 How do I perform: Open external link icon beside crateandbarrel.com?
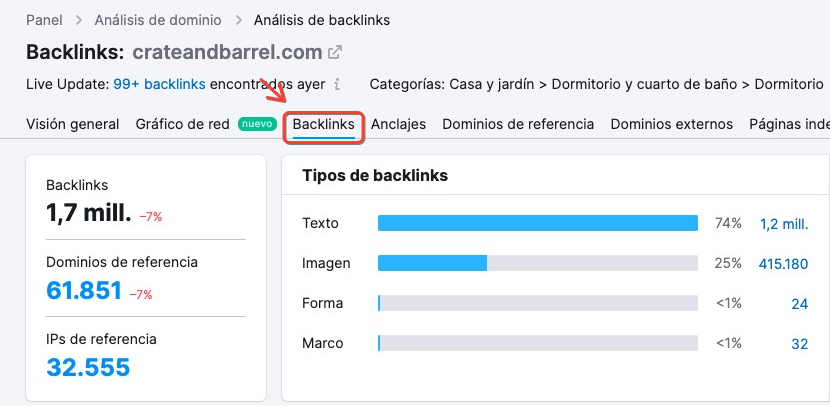(x=335, y=52)
